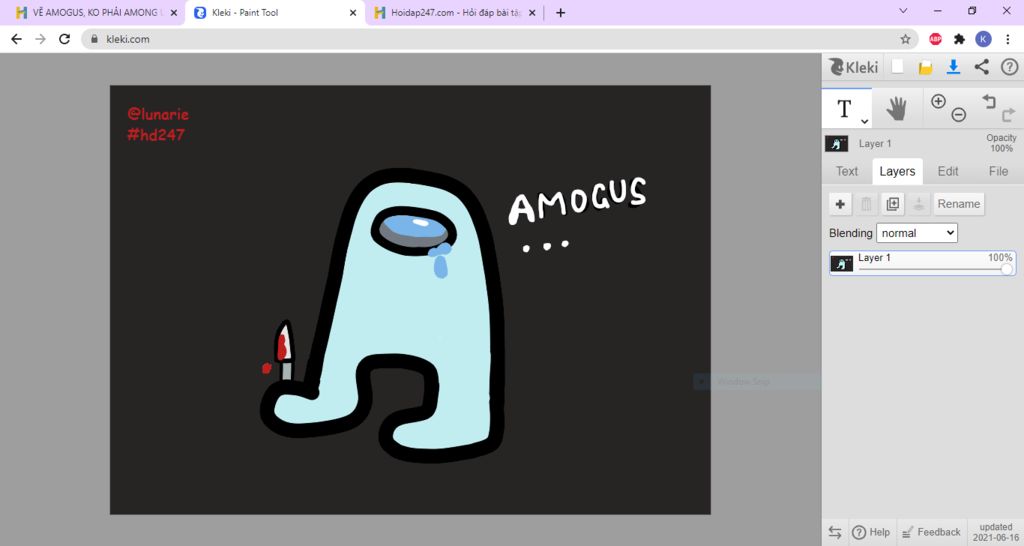
Task: Open help question mark icon in Kleki header
Action: tap(1010, 67)
